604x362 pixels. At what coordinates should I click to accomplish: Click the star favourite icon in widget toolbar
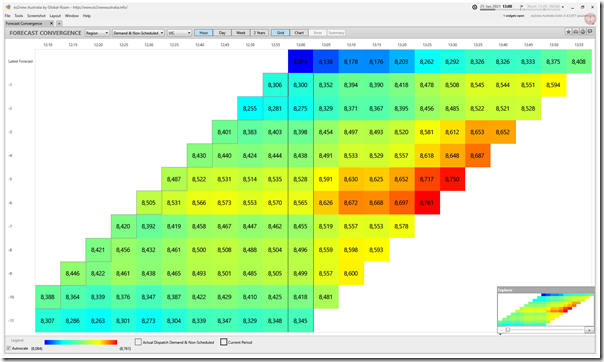coord(568,32)
